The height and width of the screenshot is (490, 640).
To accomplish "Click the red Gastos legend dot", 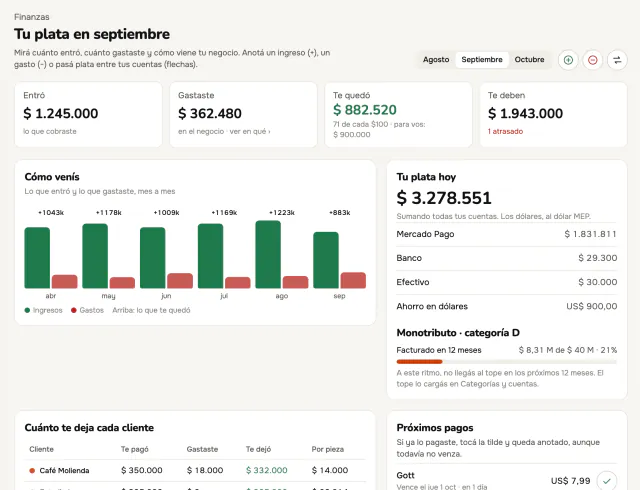I will [74, 310].
